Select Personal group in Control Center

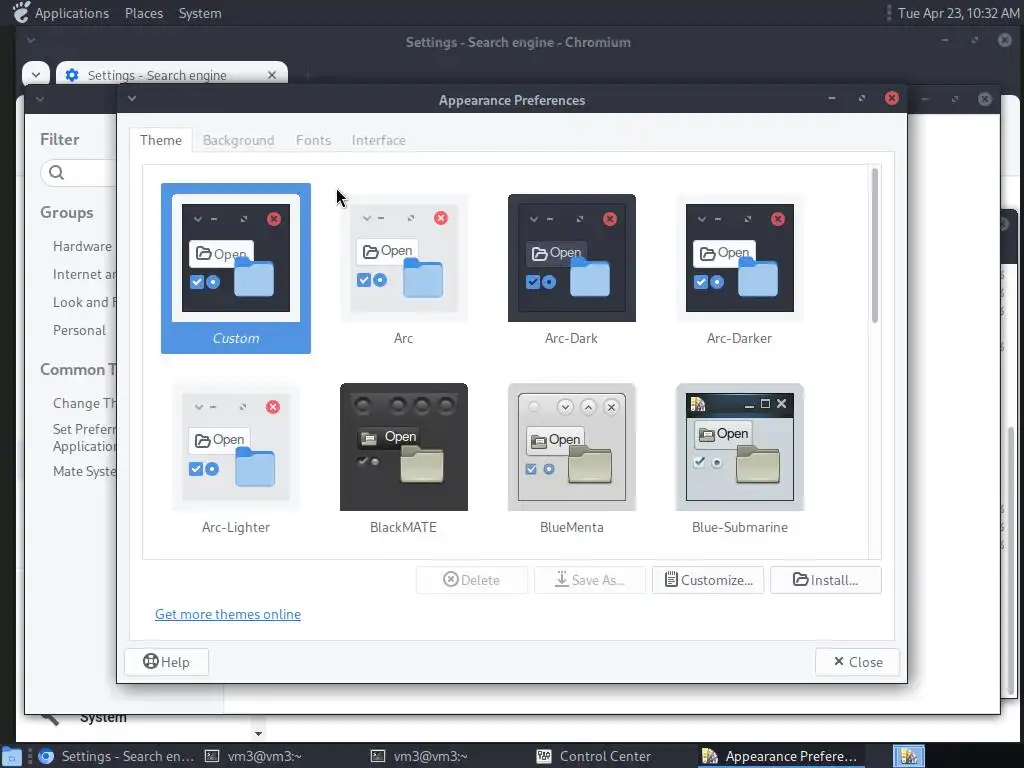pyautogui.click(x=79, y=330)
